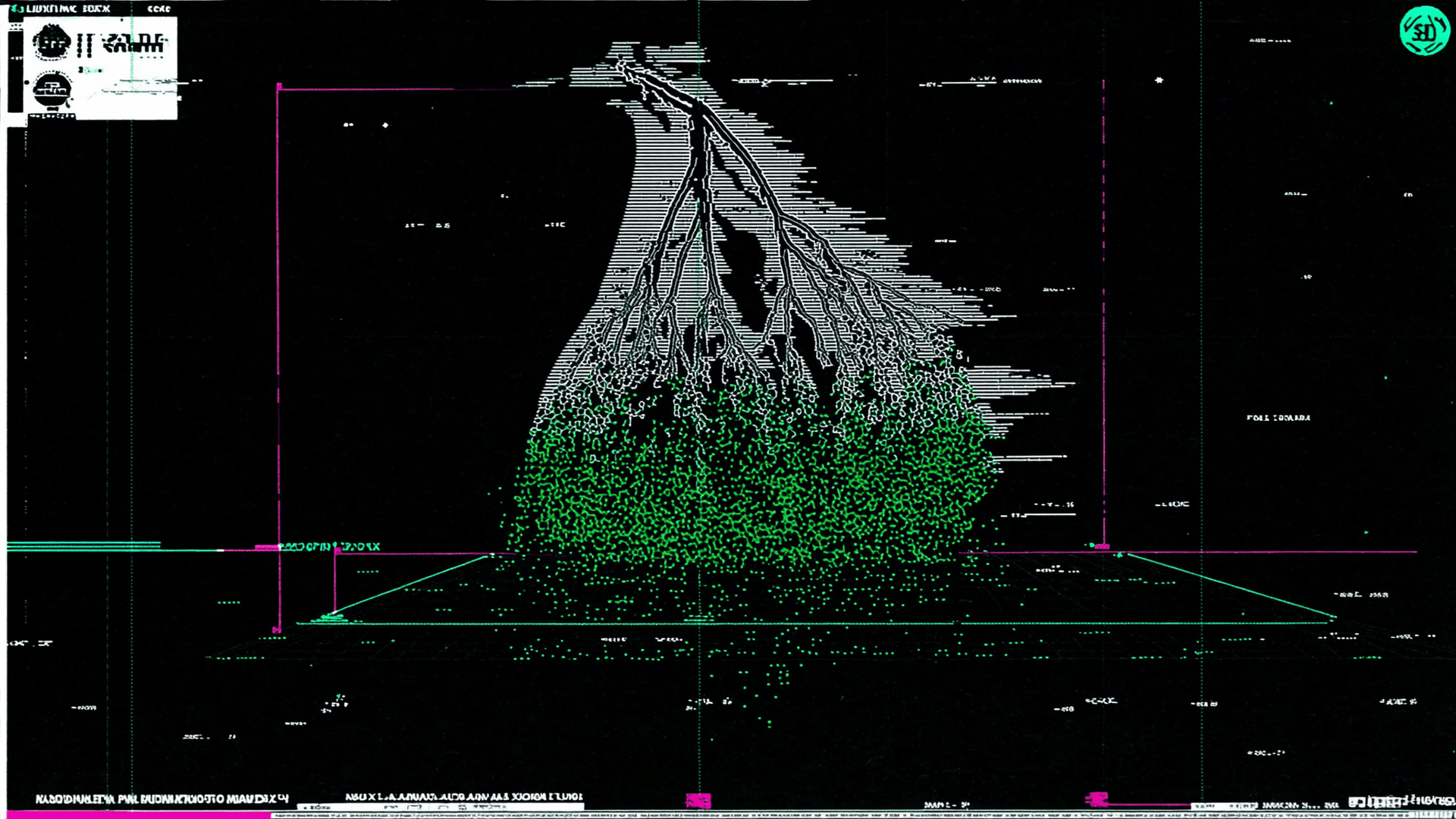1456x819 pixels.
Task: Click the green label beside magenta horizontal line
Action: coord(330,546)
